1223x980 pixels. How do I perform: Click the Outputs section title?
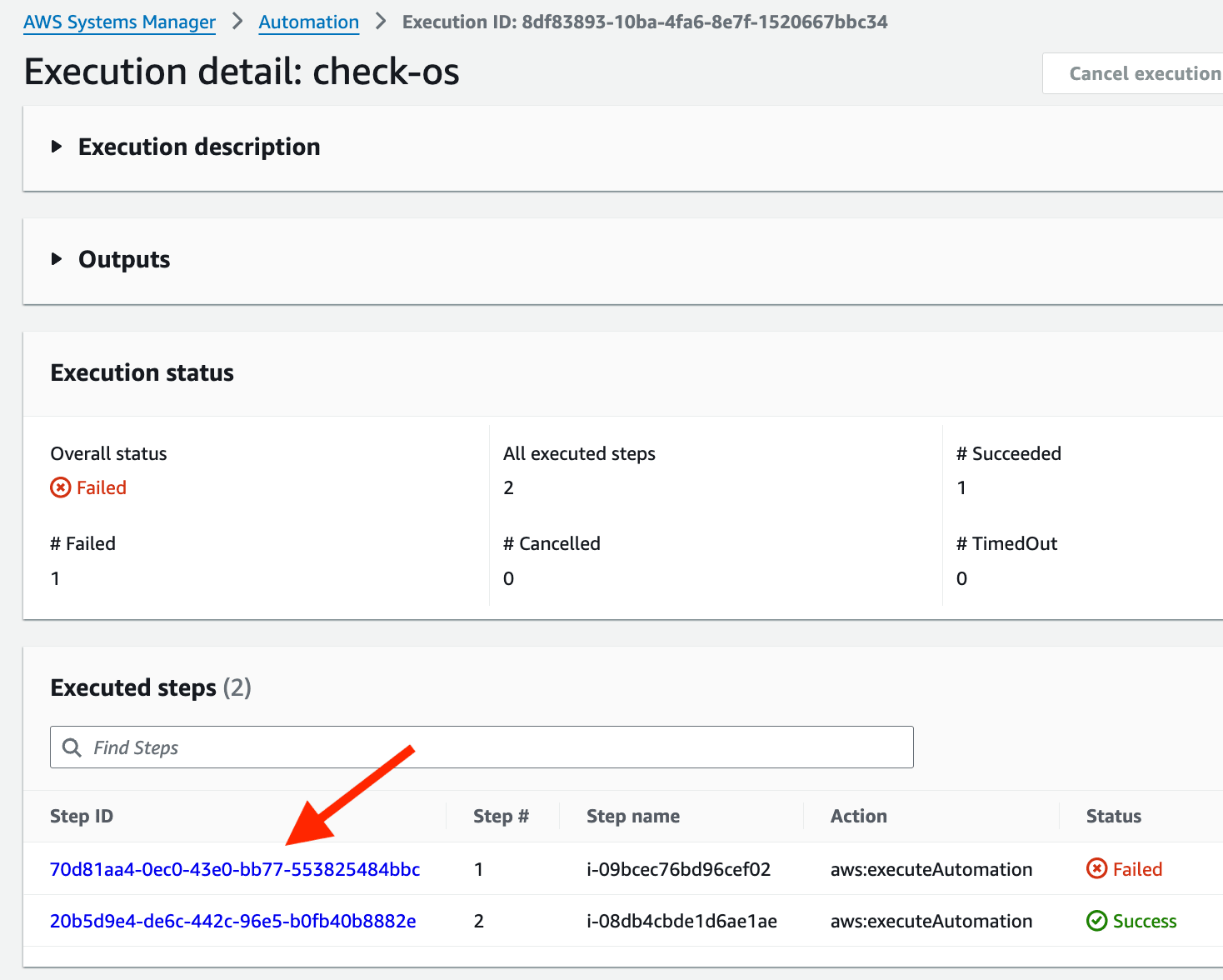pos(124,259)
